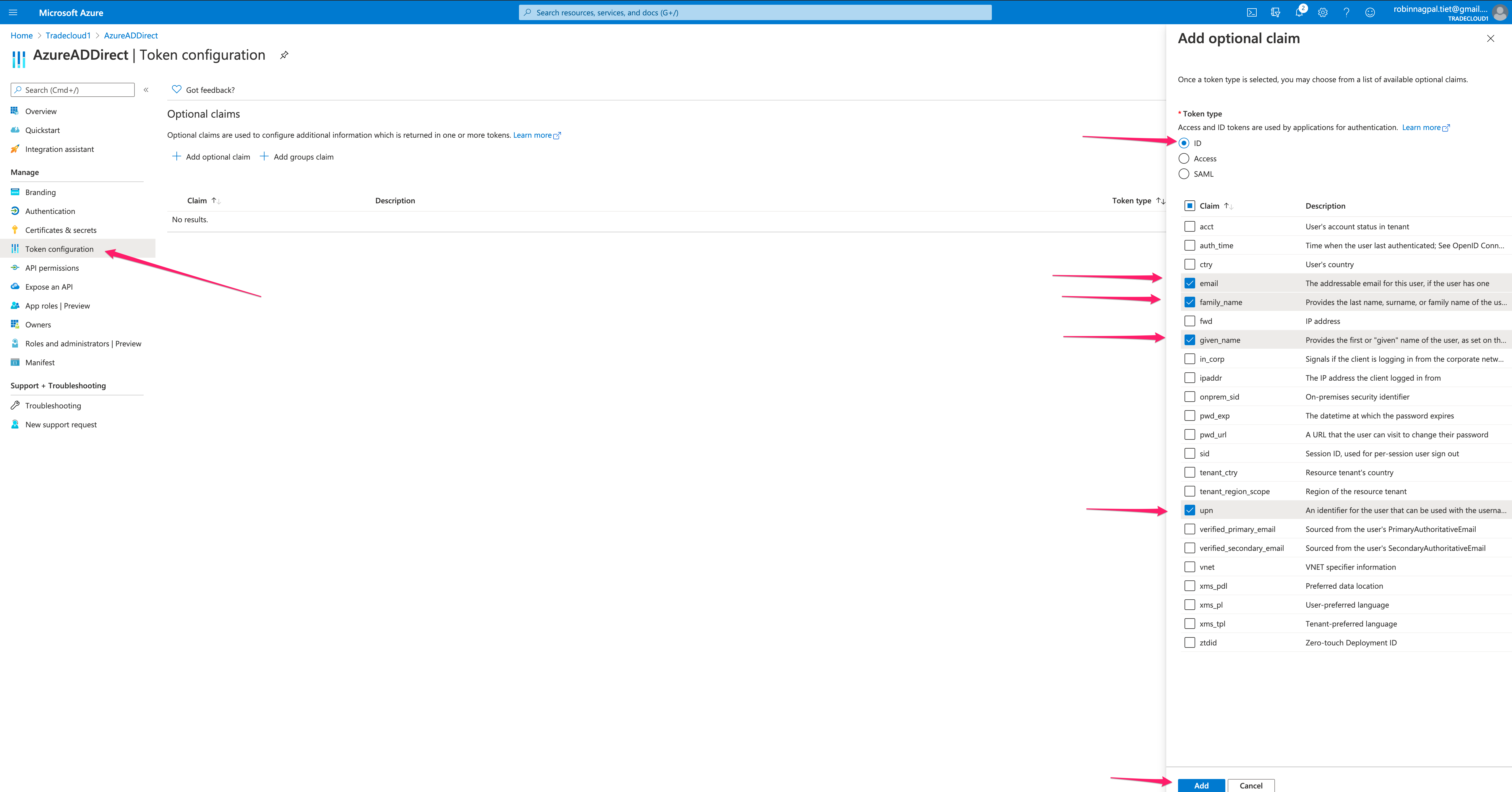The width and height of the screenshot is (1512, 792).
Task: Click the Got feedback heart icon
Action: 176,89
